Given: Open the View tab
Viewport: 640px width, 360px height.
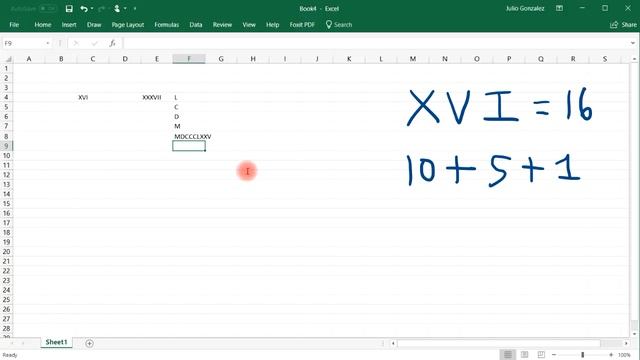Looking at the screenshot, I should (249, 24).
